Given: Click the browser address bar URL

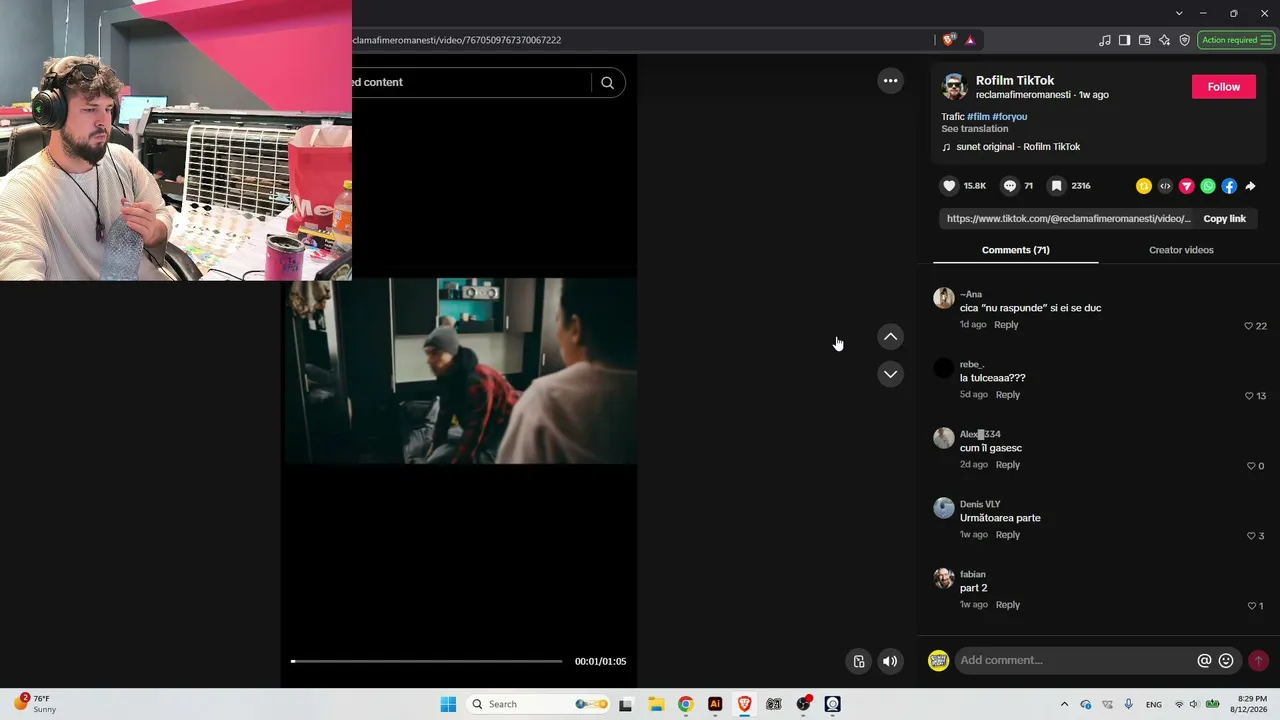Looking at the screenshot, I should click(x=456, y=40).
